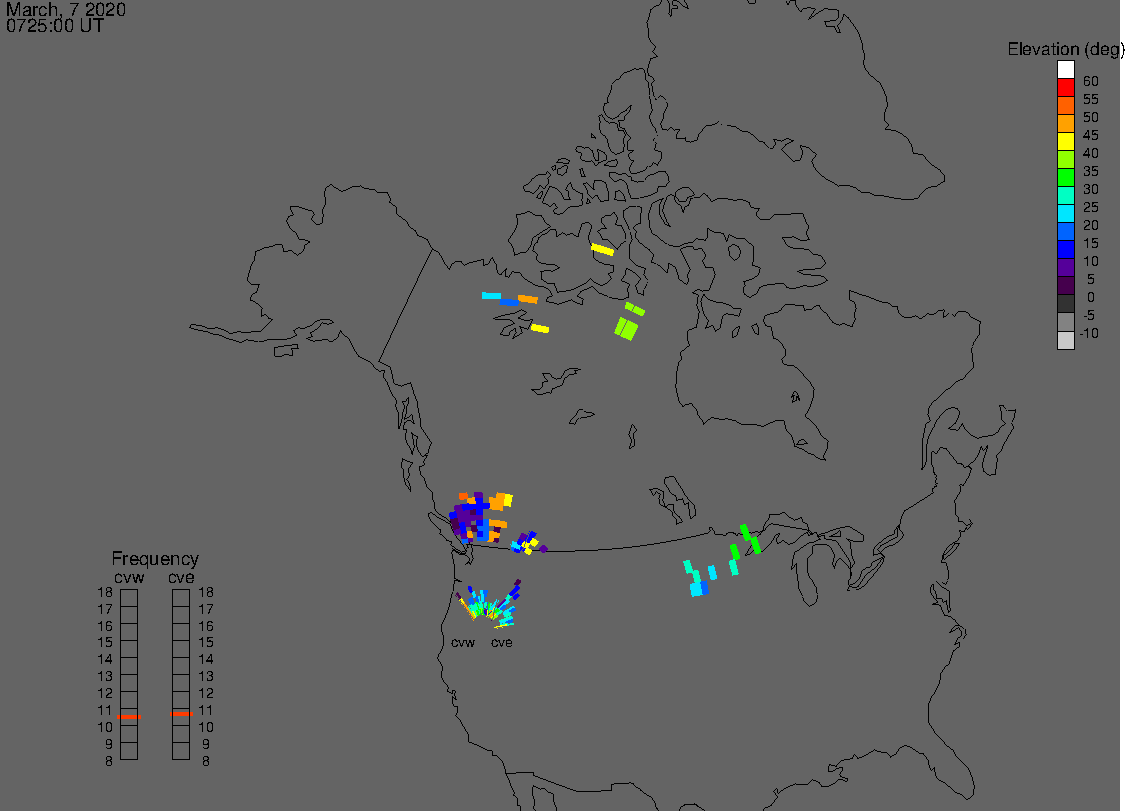Image resolution: width=1125 pixels, height=811 pixels.
Task: Click the '18' label right of the cve bar
Action: pos(206,593)
